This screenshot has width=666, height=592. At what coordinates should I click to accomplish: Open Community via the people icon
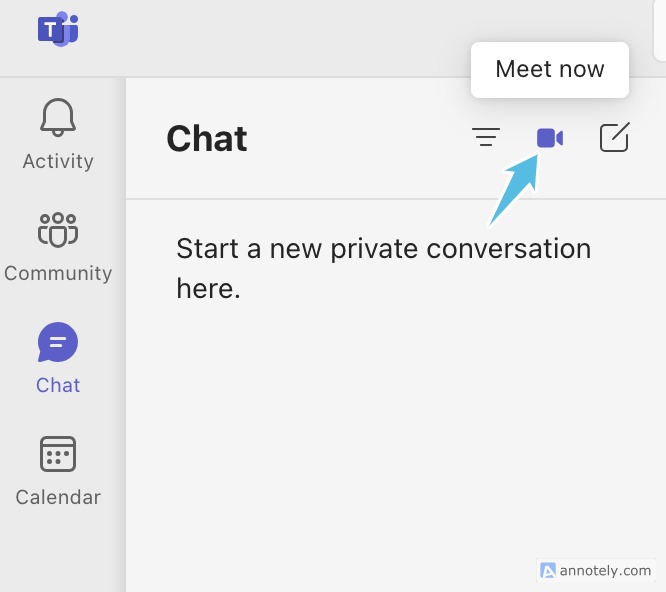58,230
